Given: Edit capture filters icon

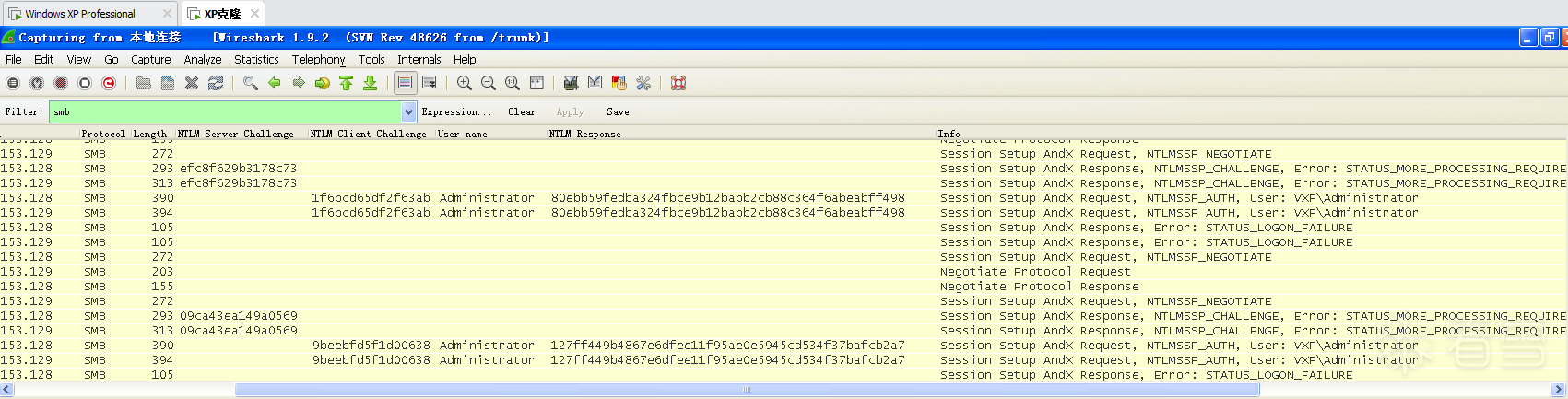Looking at the screenshot, I should click(572, 83).
